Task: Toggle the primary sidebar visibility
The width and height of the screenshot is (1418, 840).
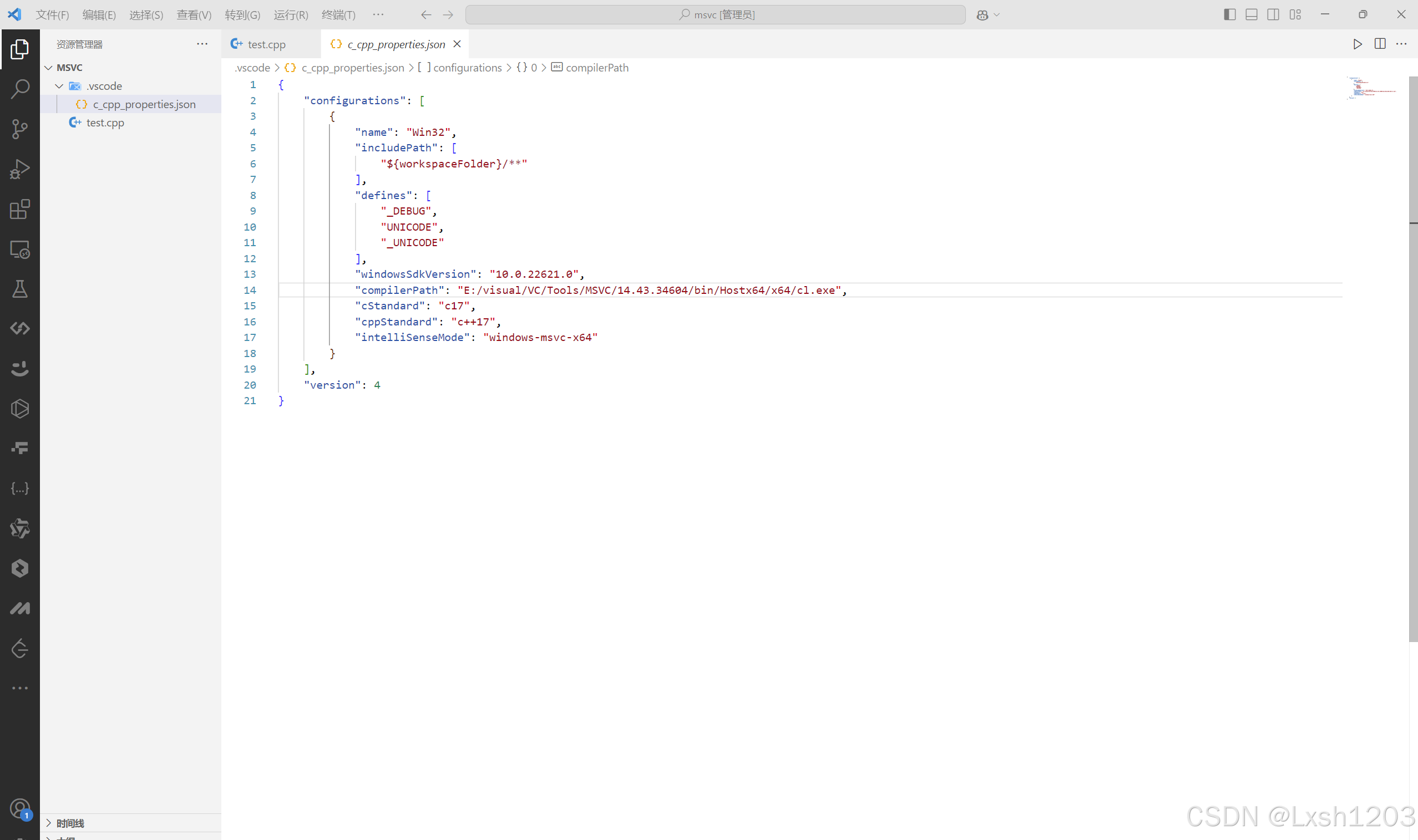Action: [1230, 14]
